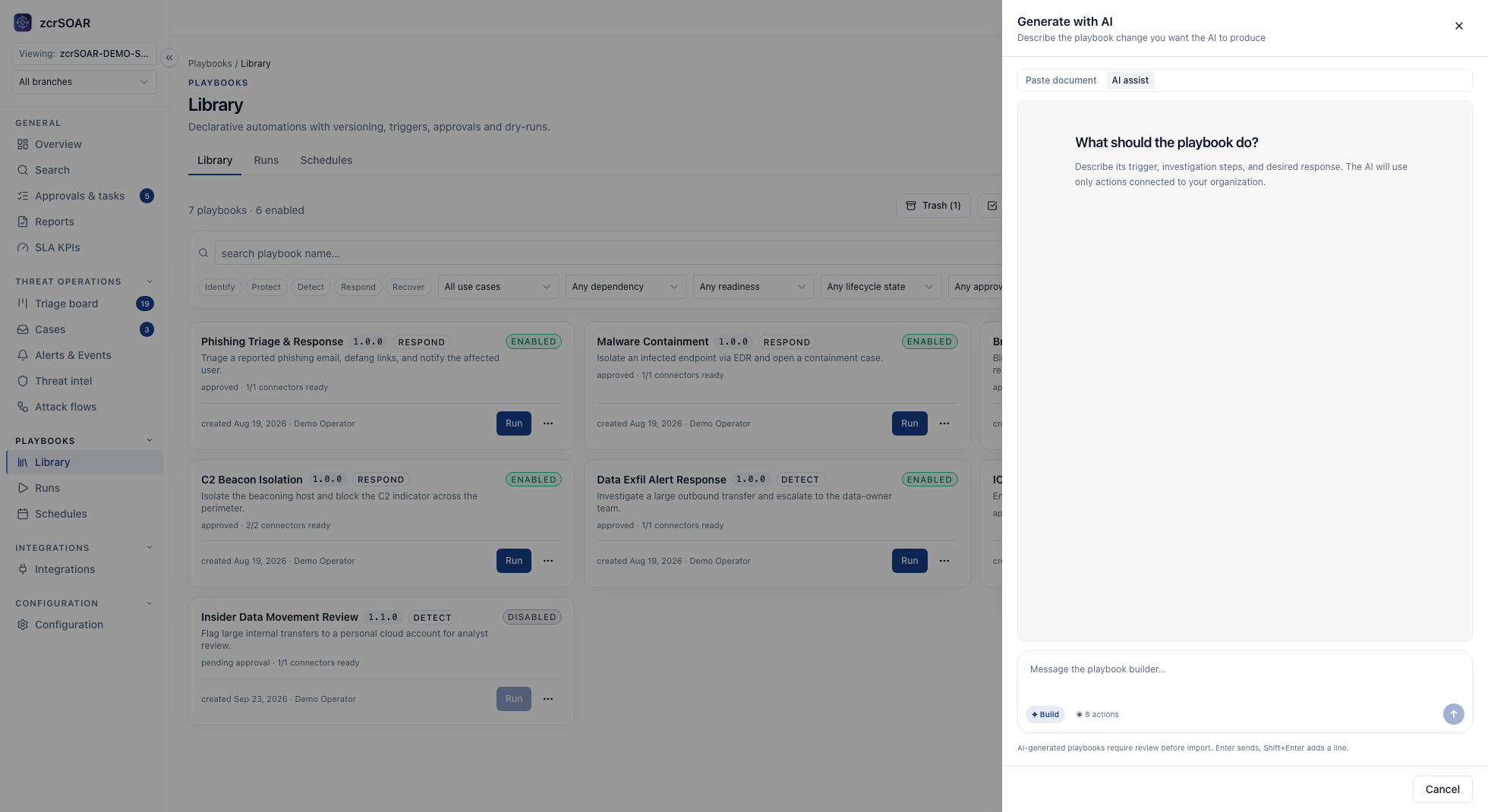1488x812 pixels.
Task: Open the Reports page
Action: [84, 222]
